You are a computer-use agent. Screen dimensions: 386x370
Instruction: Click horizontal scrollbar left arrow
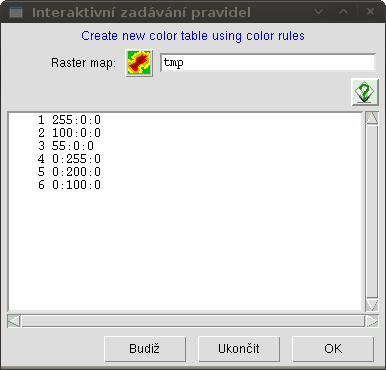[x=14, y=321]
